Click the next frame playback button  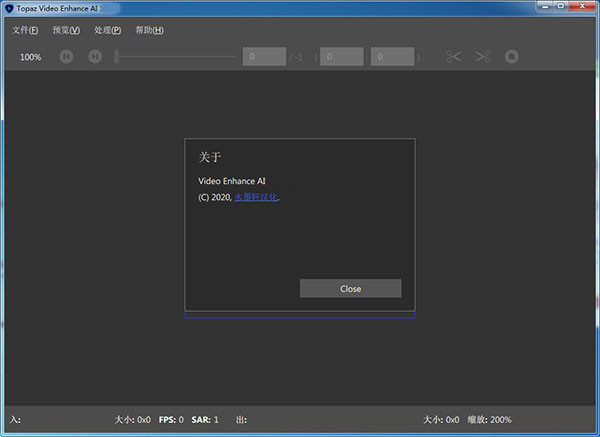(x=94, y=57)
